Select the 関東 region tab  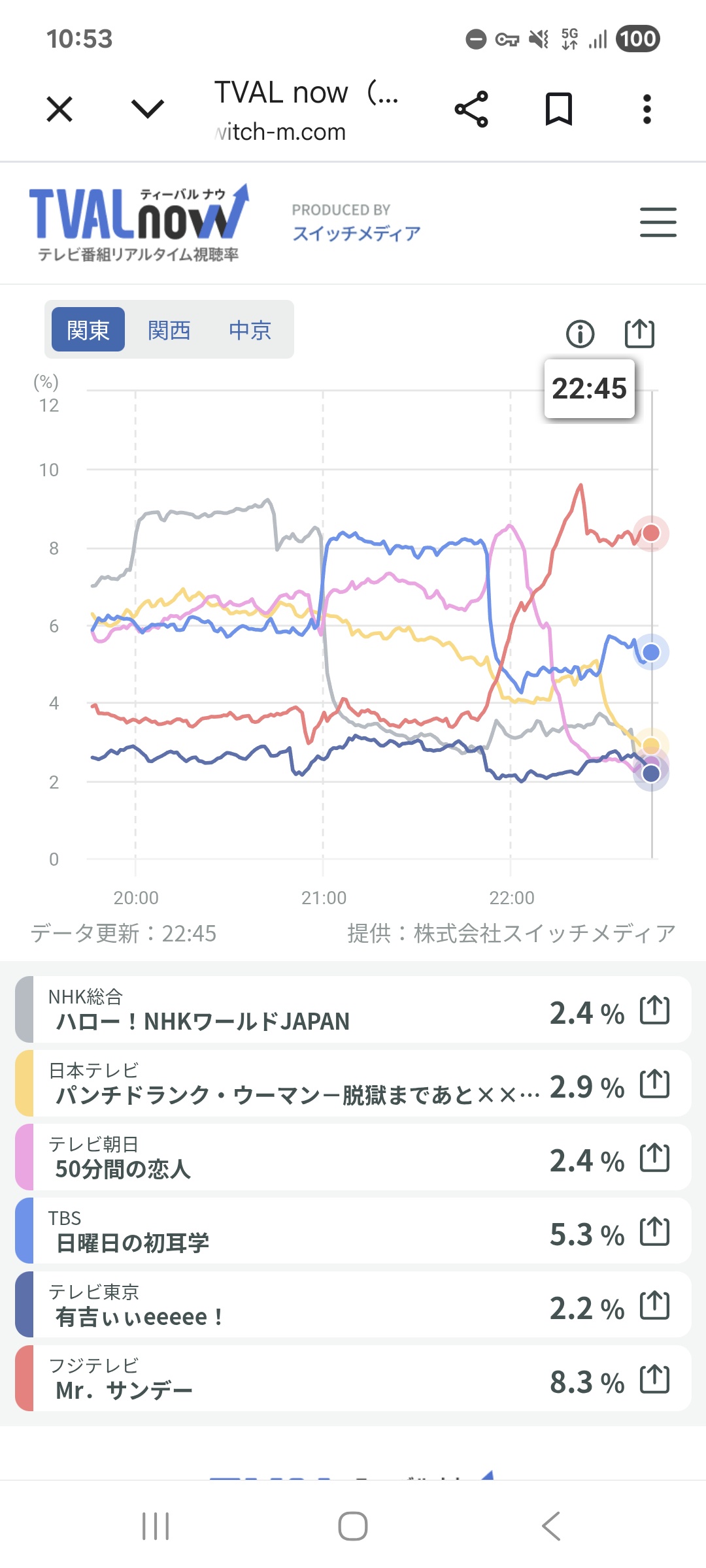tap(88, 330)
